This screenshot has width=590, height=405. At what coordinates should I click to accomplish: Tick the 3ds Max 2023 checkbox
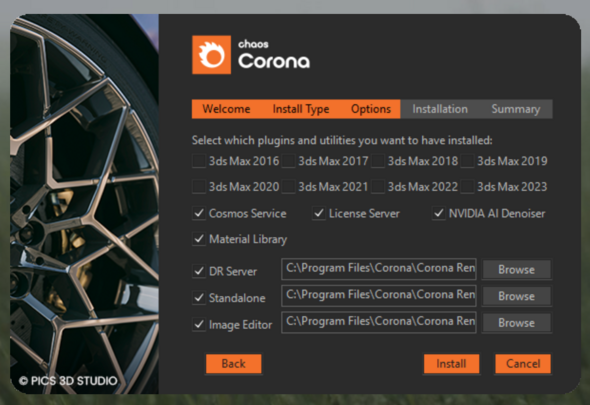pyautogui.click(x=467, y=186)
